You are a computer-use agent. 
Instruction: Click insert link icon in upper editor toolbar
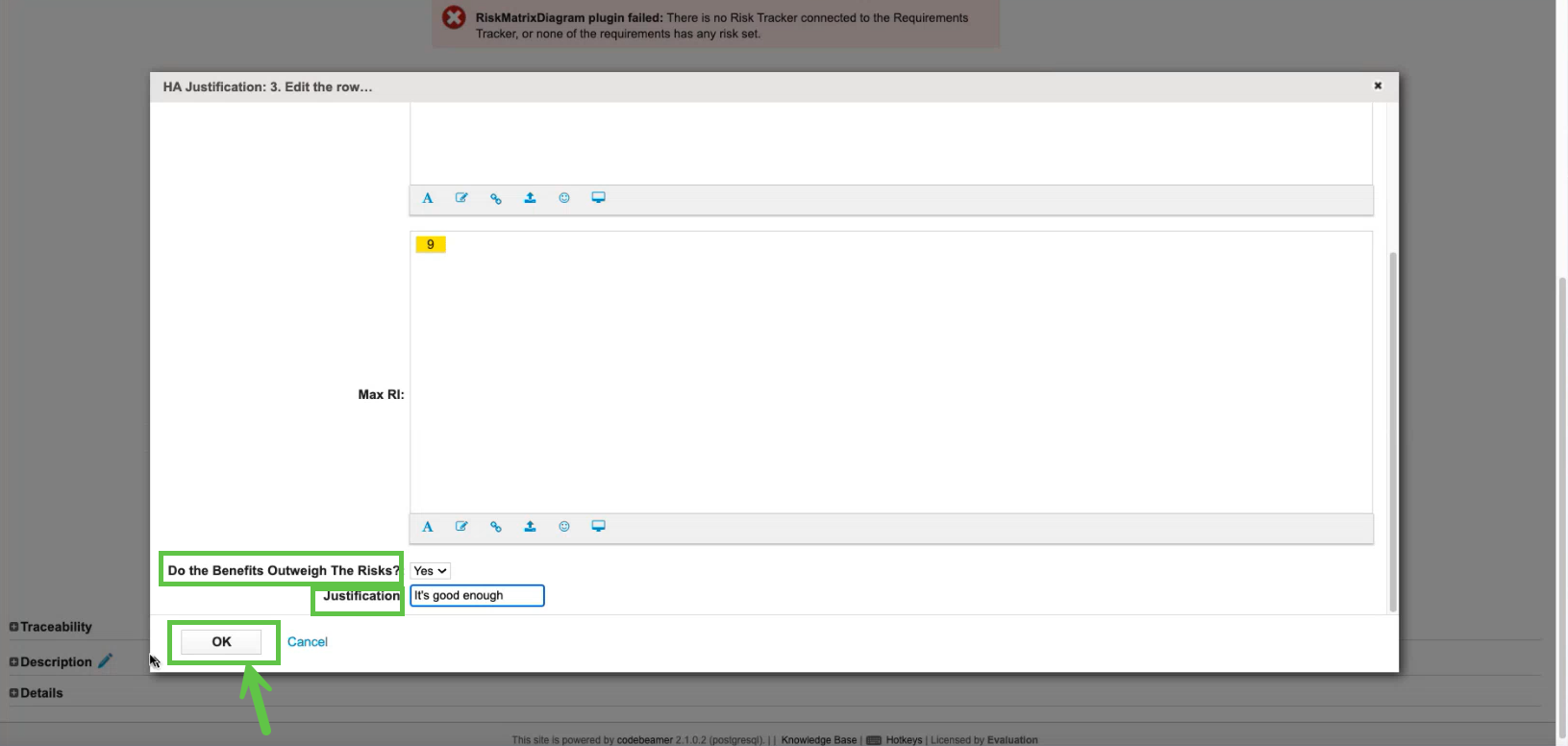click(496, 198)
